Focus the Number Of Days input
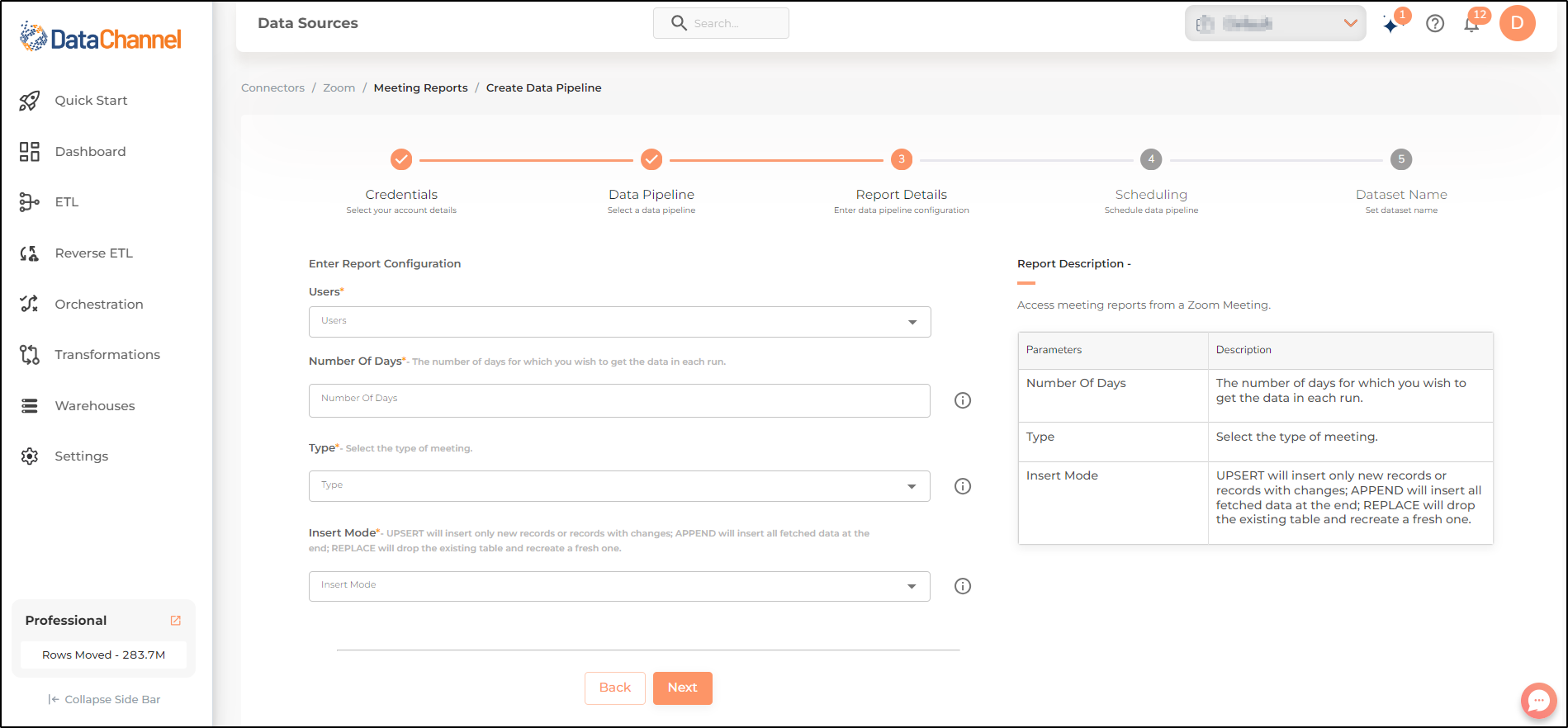Viewport: 1568px width, 728px height. tap(619, 400)
